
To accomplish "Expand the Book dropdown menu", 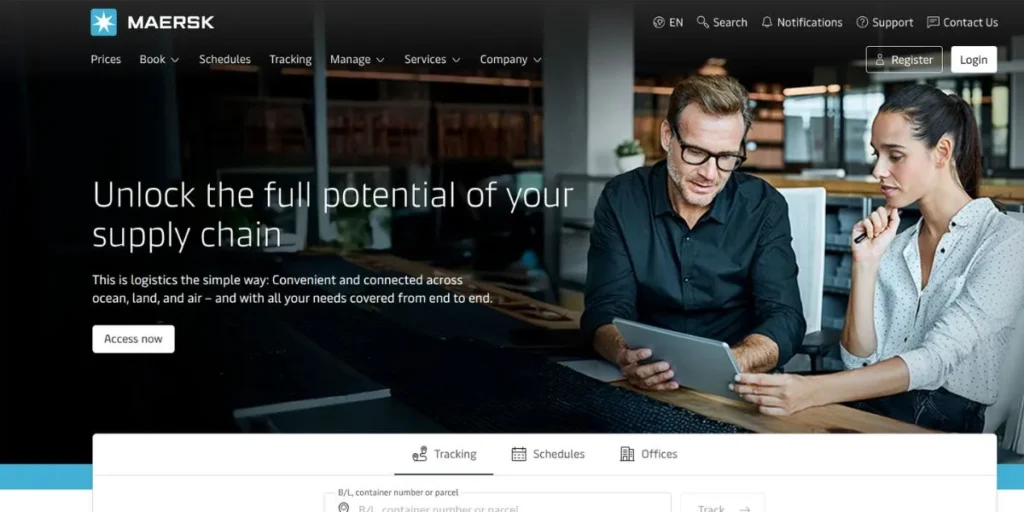I will (x=159, y=59).
